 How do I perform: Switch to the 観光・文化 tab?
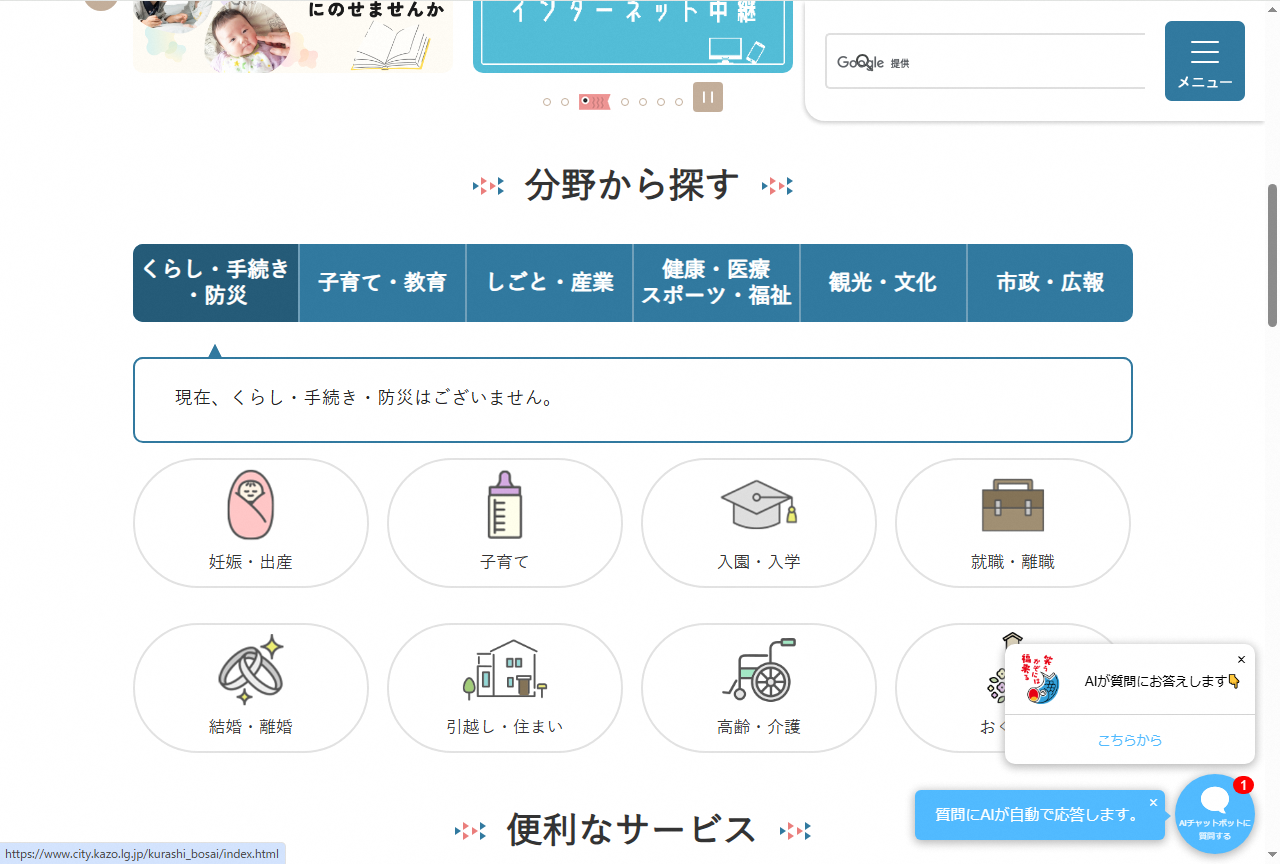[882, 283]
